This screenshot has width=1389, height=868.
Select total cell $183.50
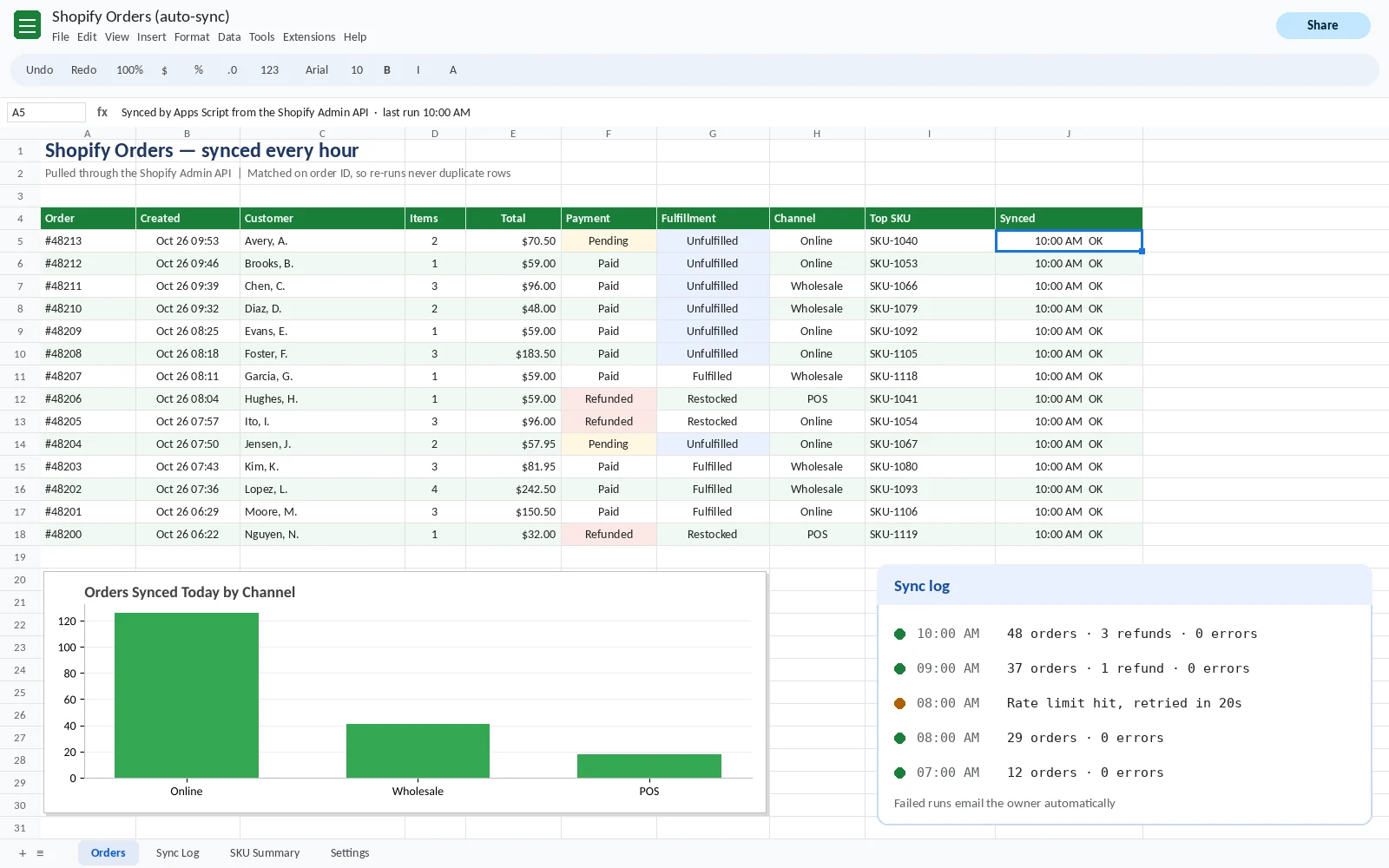pyautogui.click(x=513, y=354)
